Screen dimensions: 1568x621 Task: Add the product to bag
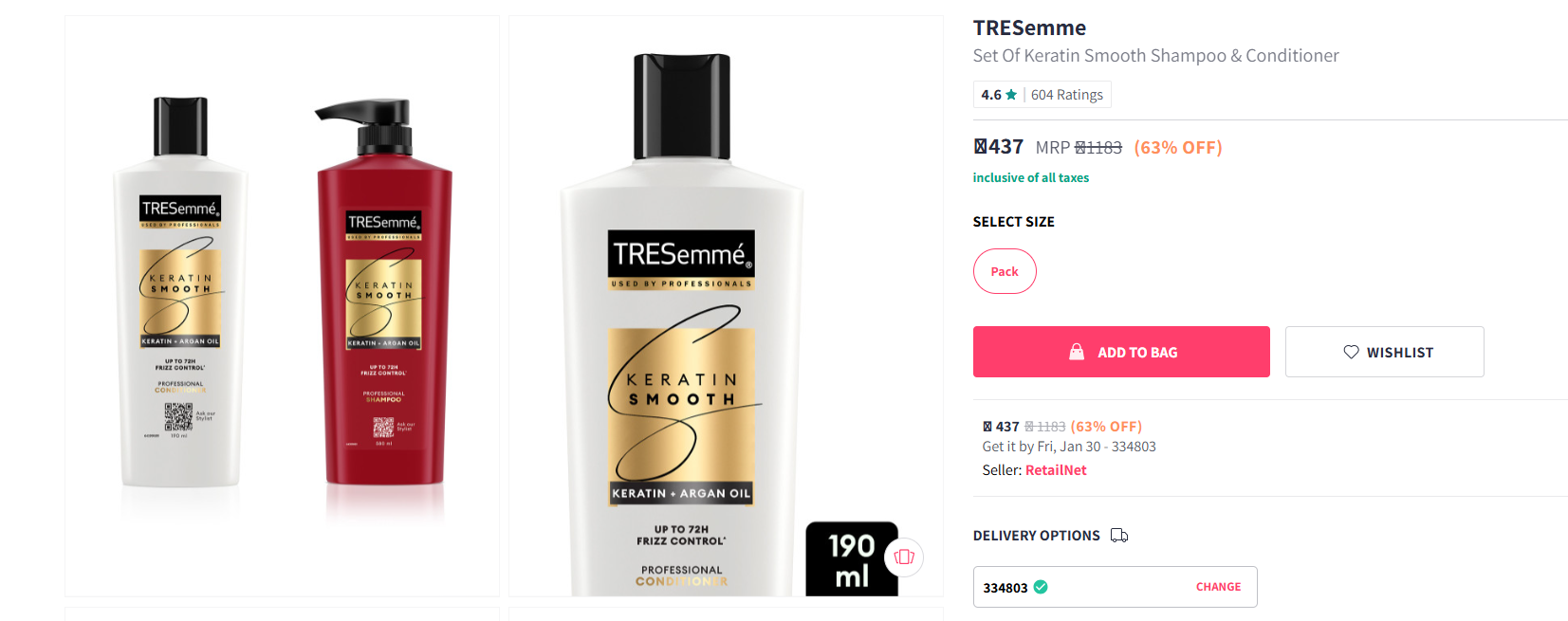(x=1121, y=352)
